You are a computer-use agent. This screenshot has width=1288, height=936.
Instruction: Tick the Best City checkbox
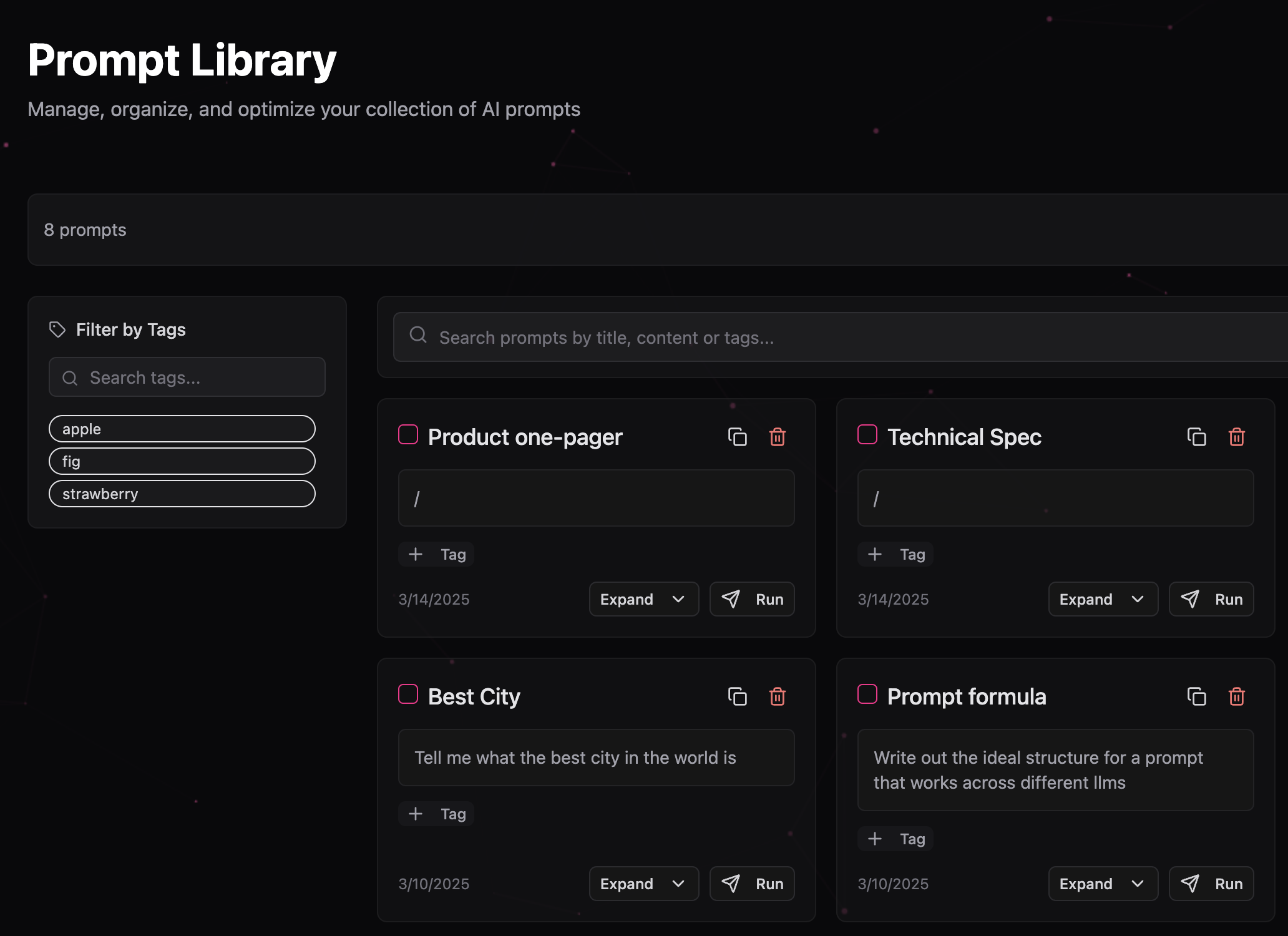click(408, 694)
